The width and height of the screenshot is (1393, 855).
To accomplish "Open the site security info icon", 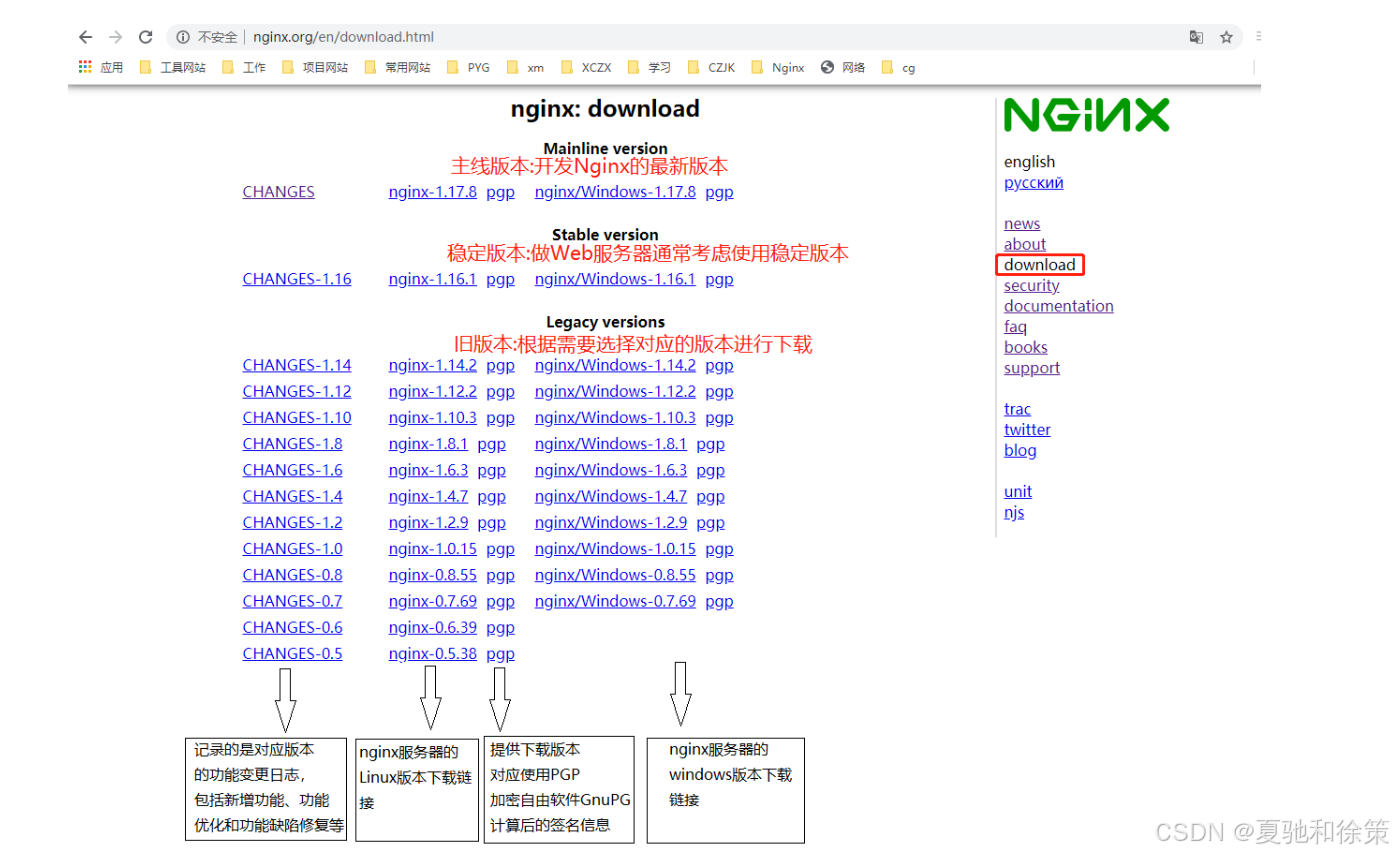I will (x=183, y=37).
